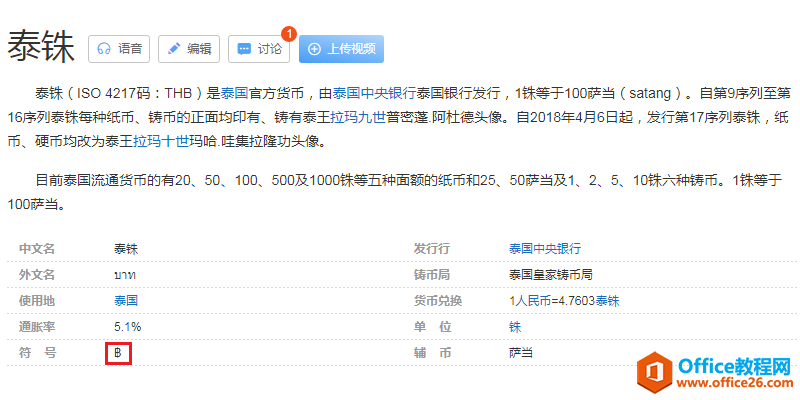Click the headphone icon on 语音 button
The image size is (800, 400).
pos(104,49)
